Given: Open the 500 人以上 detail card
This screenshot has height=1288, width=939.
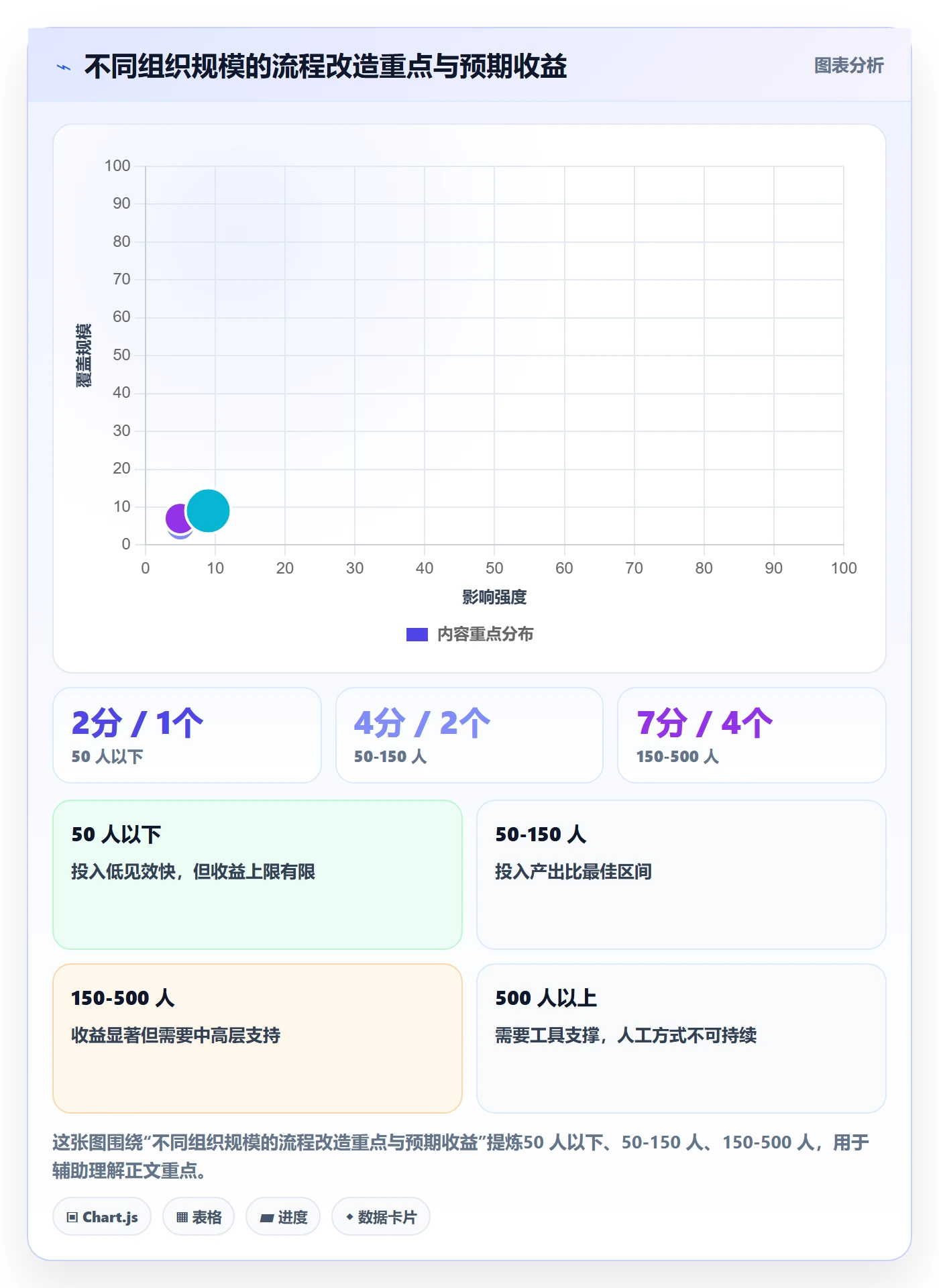Looking at the screenshot, I should click(681, 1038).
